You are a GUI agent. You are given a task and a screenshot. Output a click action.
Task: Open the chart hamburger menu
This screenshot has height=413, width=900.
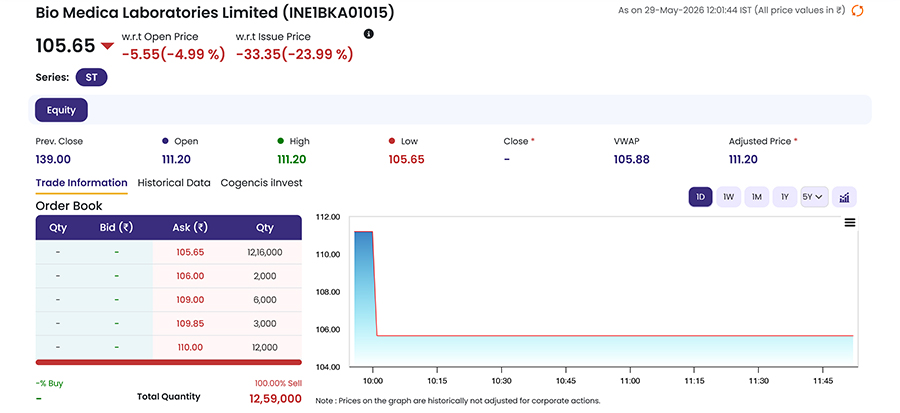click(x=850, y=223)
